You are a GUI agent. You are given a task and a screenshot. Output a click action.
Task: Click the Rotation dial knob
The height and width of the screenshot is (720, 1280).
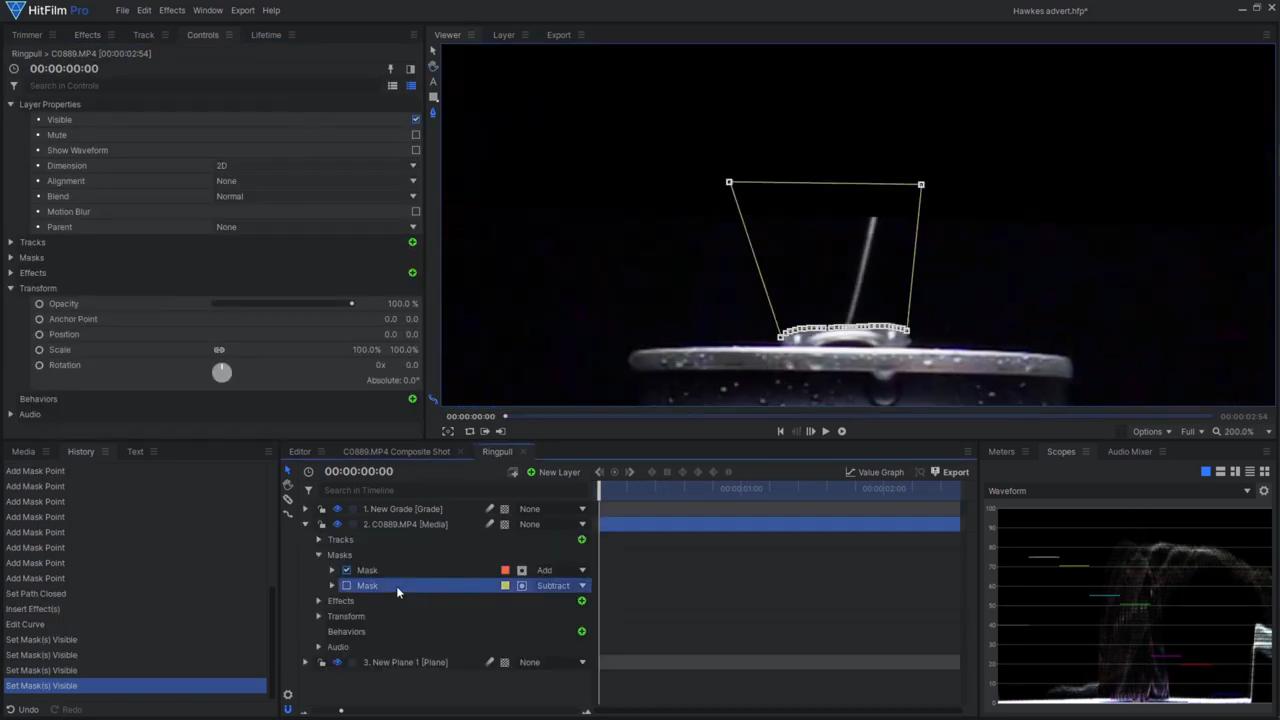point(222,372)
